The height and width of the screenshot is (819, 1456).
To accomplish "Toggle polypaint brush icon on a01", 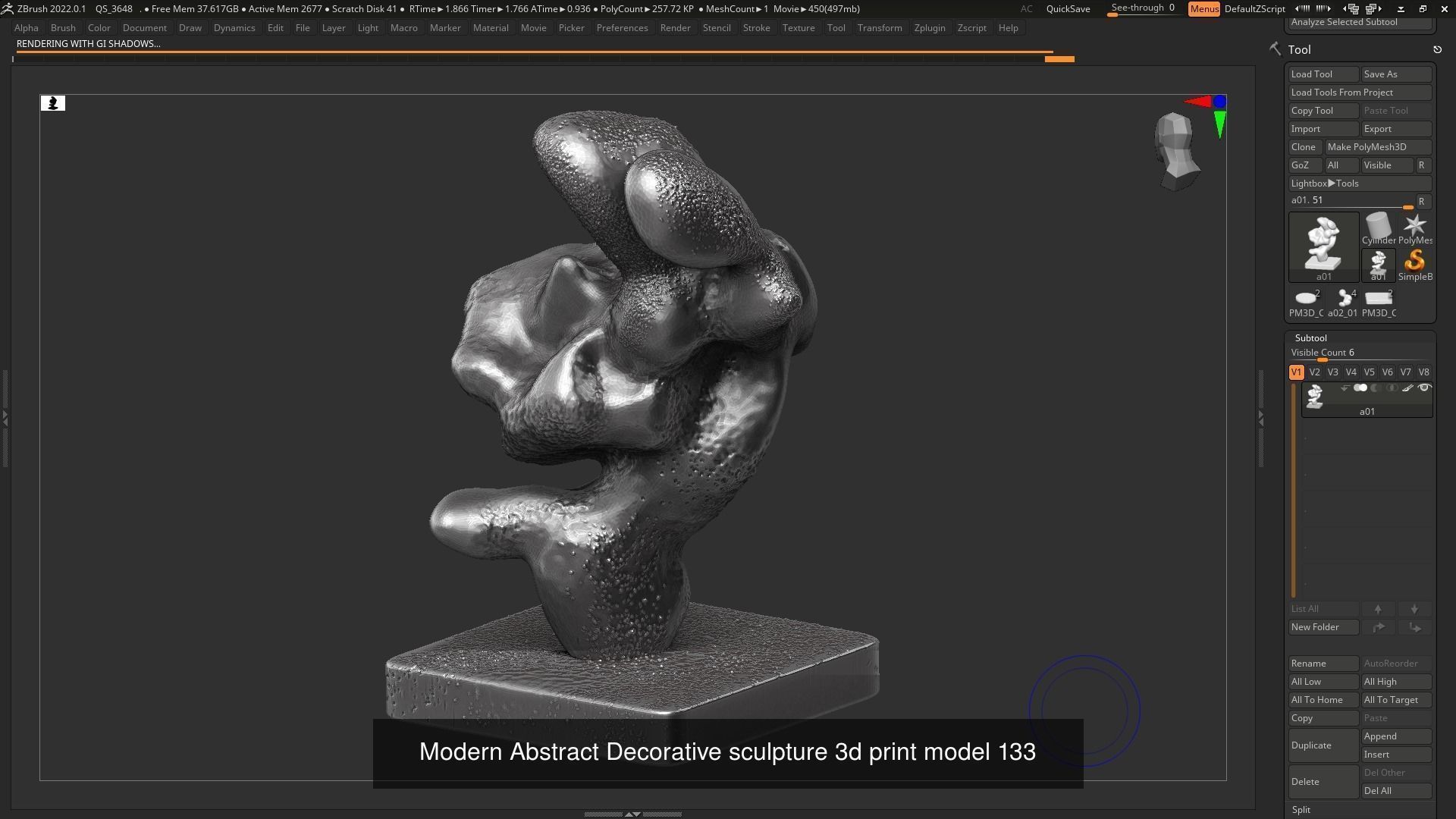I will 1407,388.
